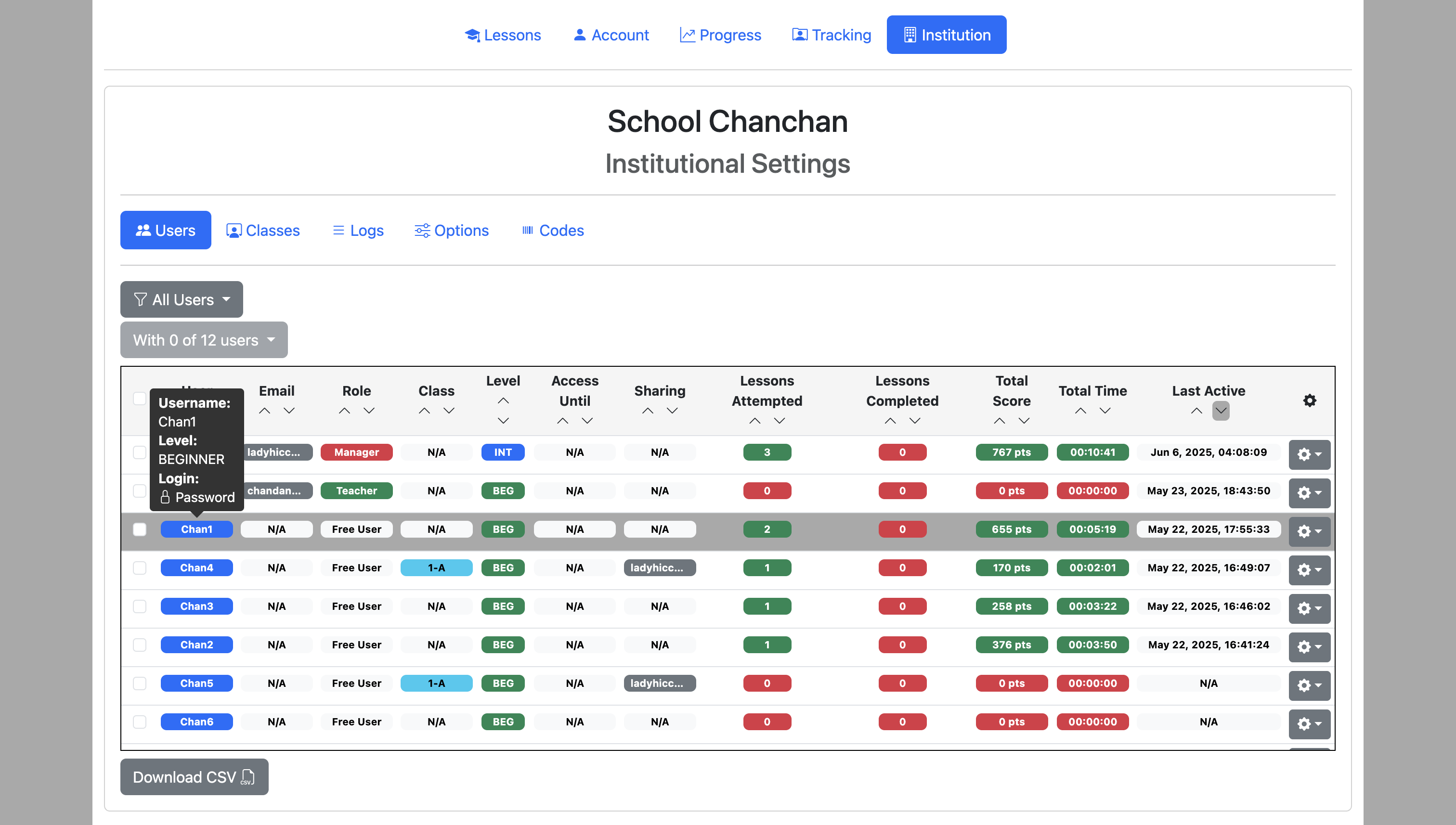Click the Download CSV button
Viewport: 1456px width, 825px height.
coord(195,777)
